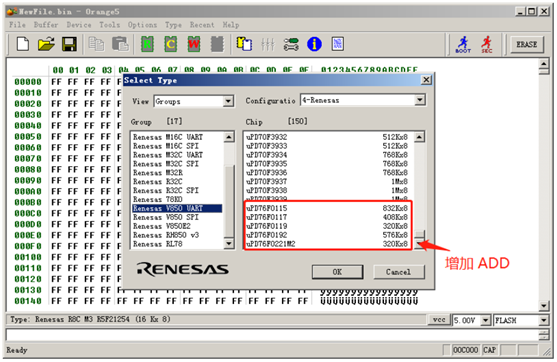Open the blue info icon
The height and width of the screenshot is (362, 557).
tap(314, 44)
